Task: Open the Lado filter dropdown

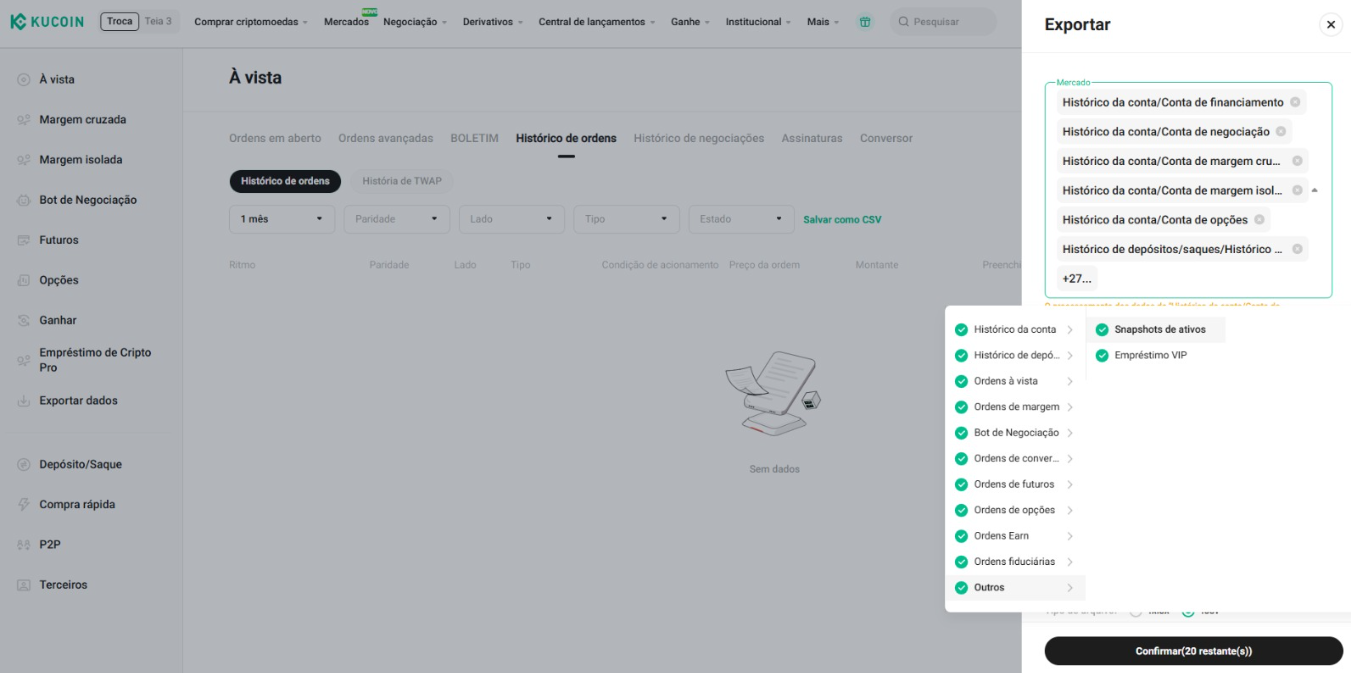Action: (x=512, y=219)
